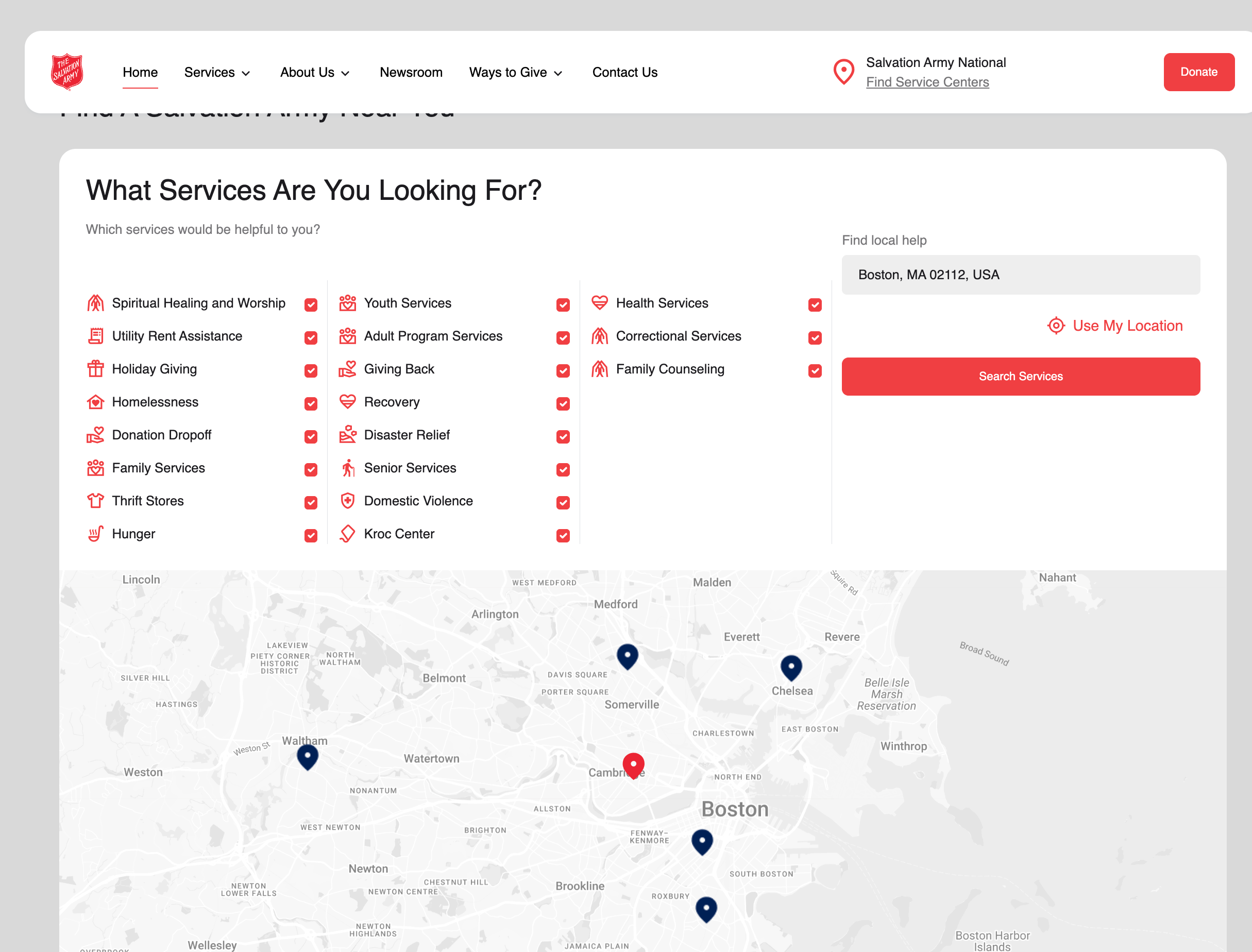This screenshot has width=1252, height=952.
Task: Follow the Find Service Centers link
Action: tap(927, 82)
